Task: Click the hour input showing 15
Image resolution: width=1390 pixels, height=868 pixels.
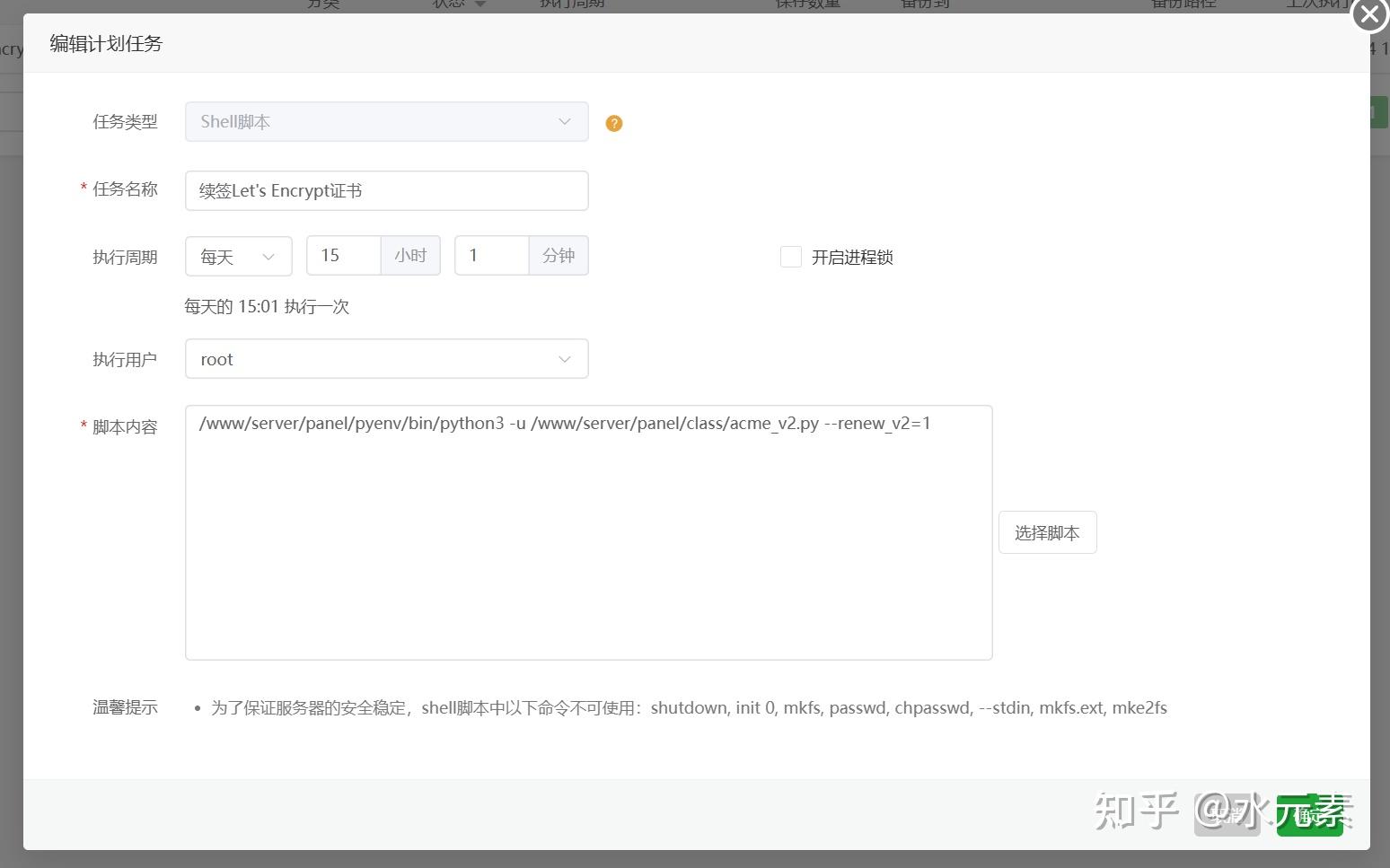Action: pyautogui.click(x=344, y=256)
